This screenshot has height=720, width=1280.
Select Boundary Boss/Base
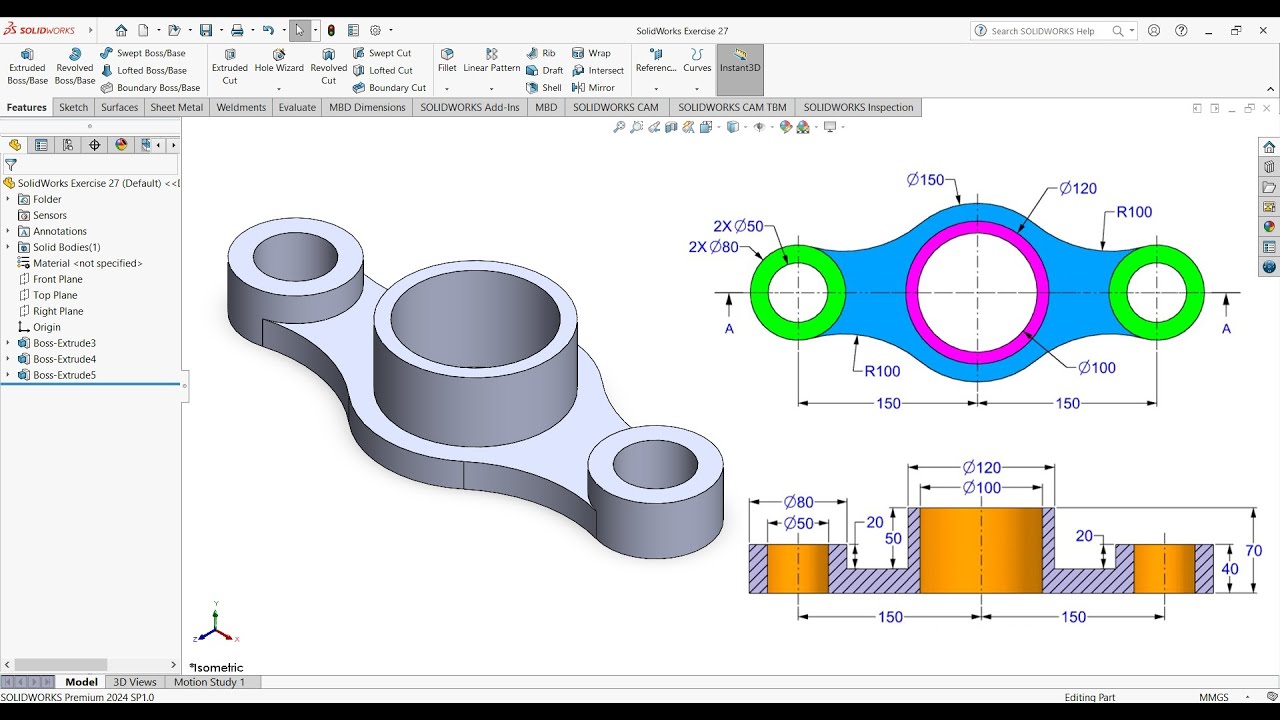point(150,88)
